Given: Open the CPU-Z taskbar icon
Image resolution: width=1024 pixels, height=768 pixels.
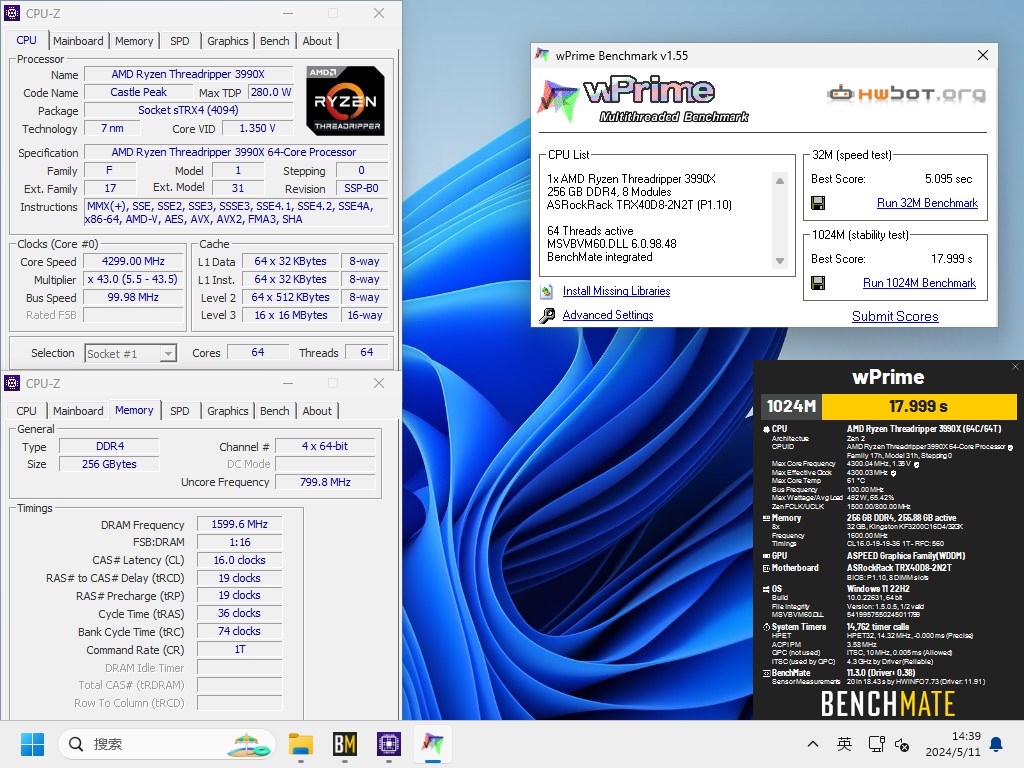Looking at the screenshot, I should (389, 744).
